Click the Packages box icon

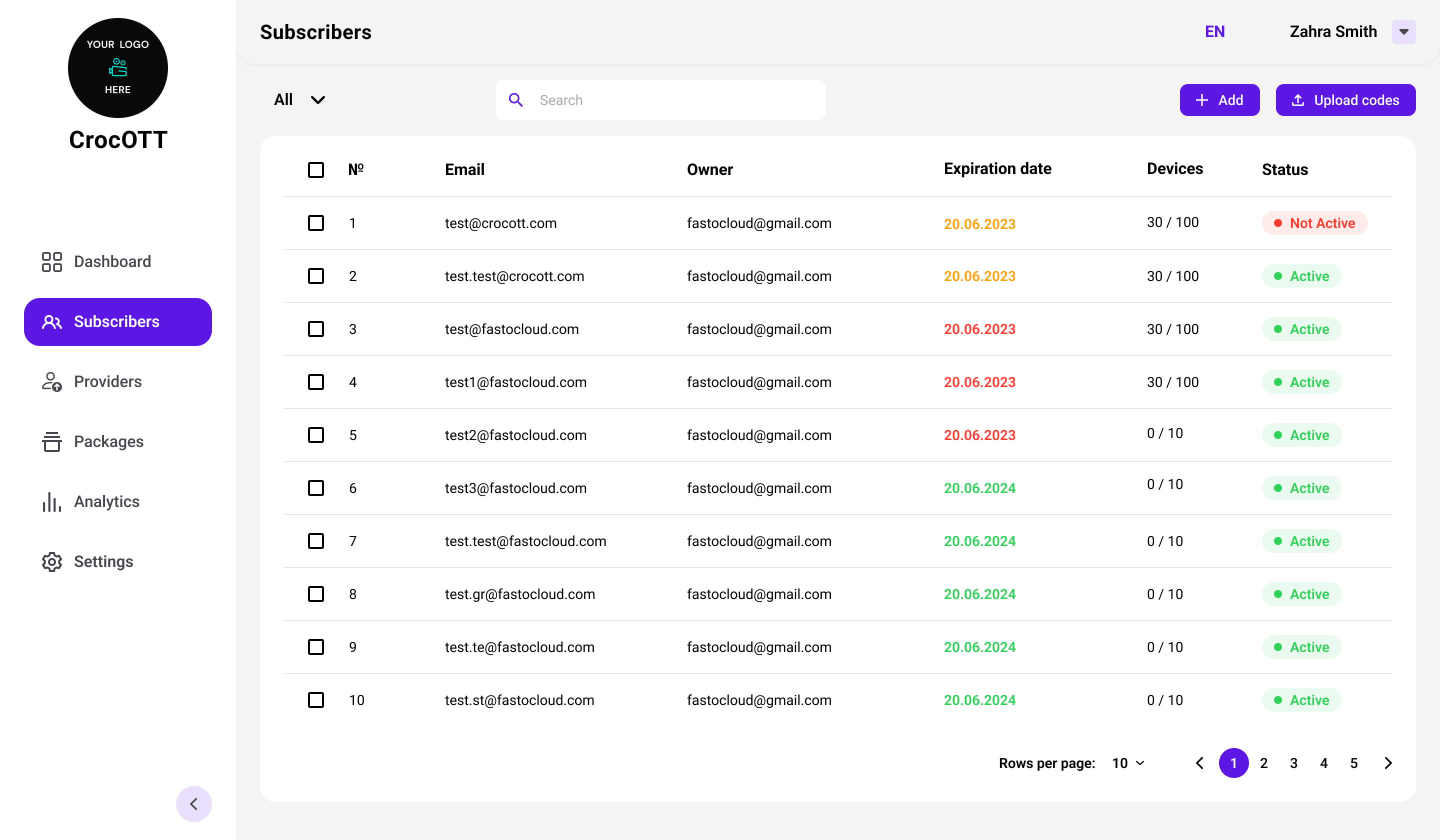pos(51,441)
